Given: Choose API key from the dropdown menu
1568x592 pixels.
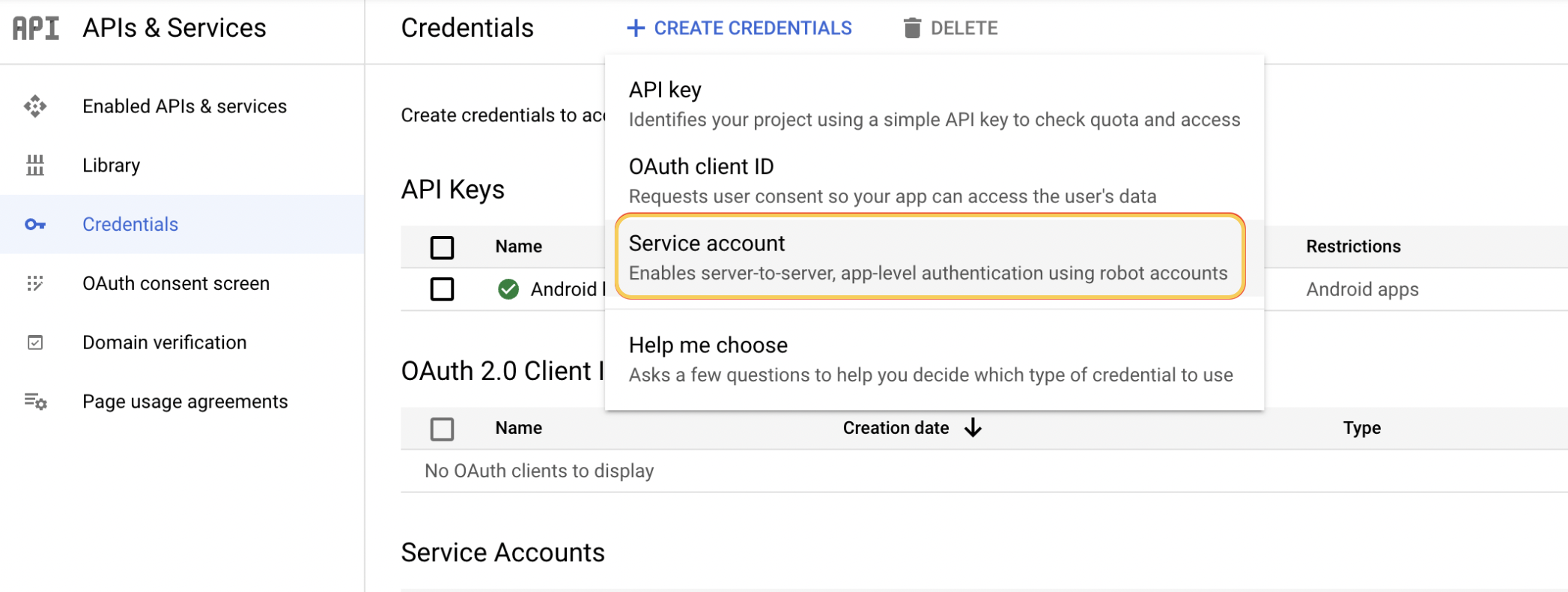Looking at the screenshot, I should click(x=934, y=104).
